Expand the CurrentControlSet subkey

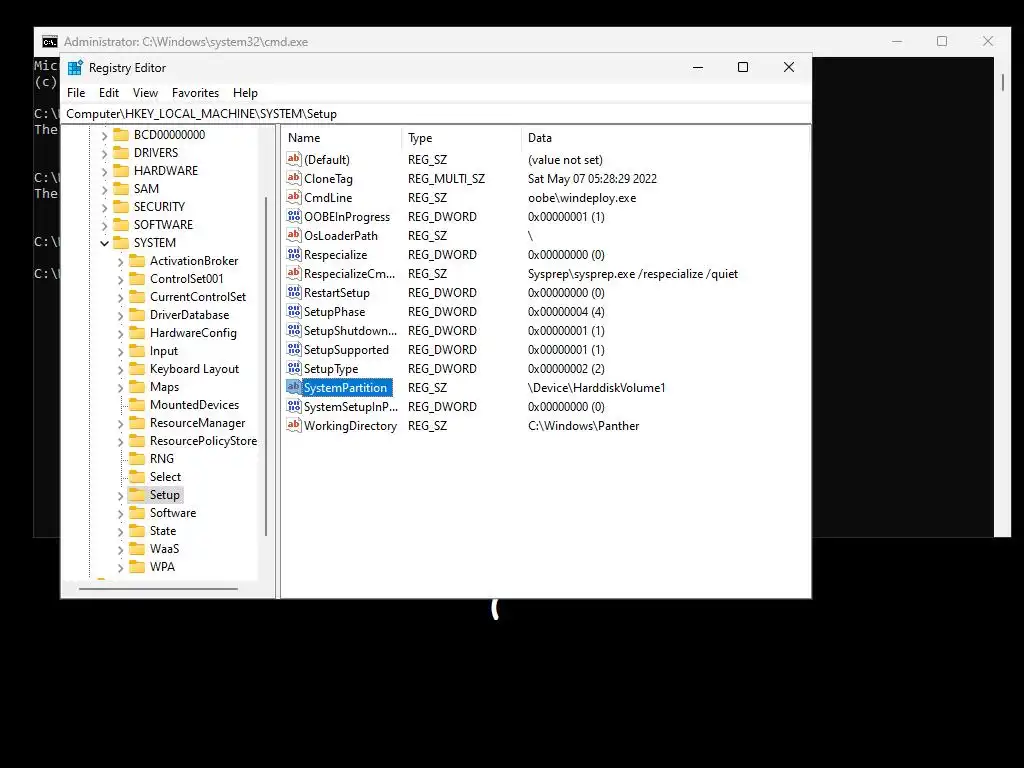click(x=120, y=297)
